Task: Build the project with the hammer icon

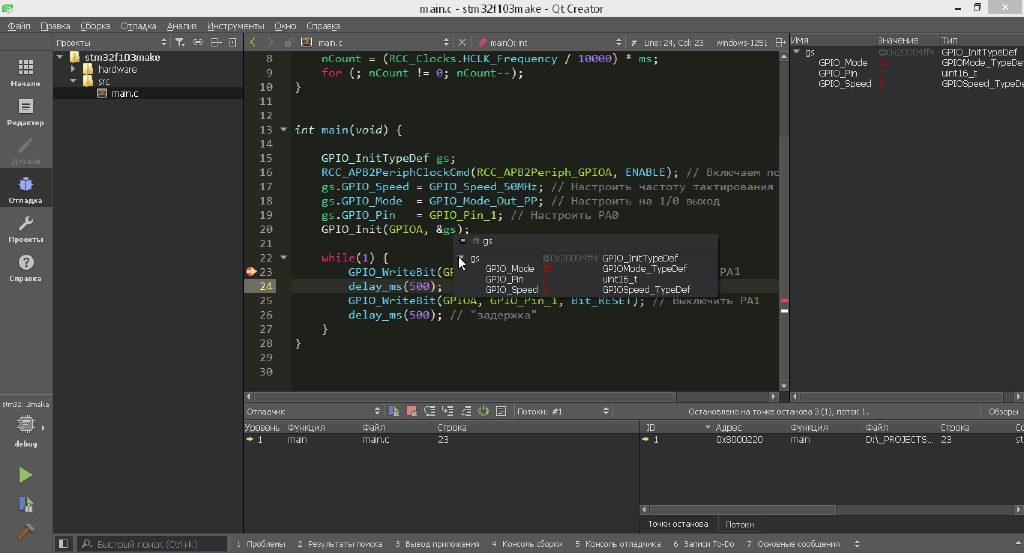Action: [x=26, y=533]
